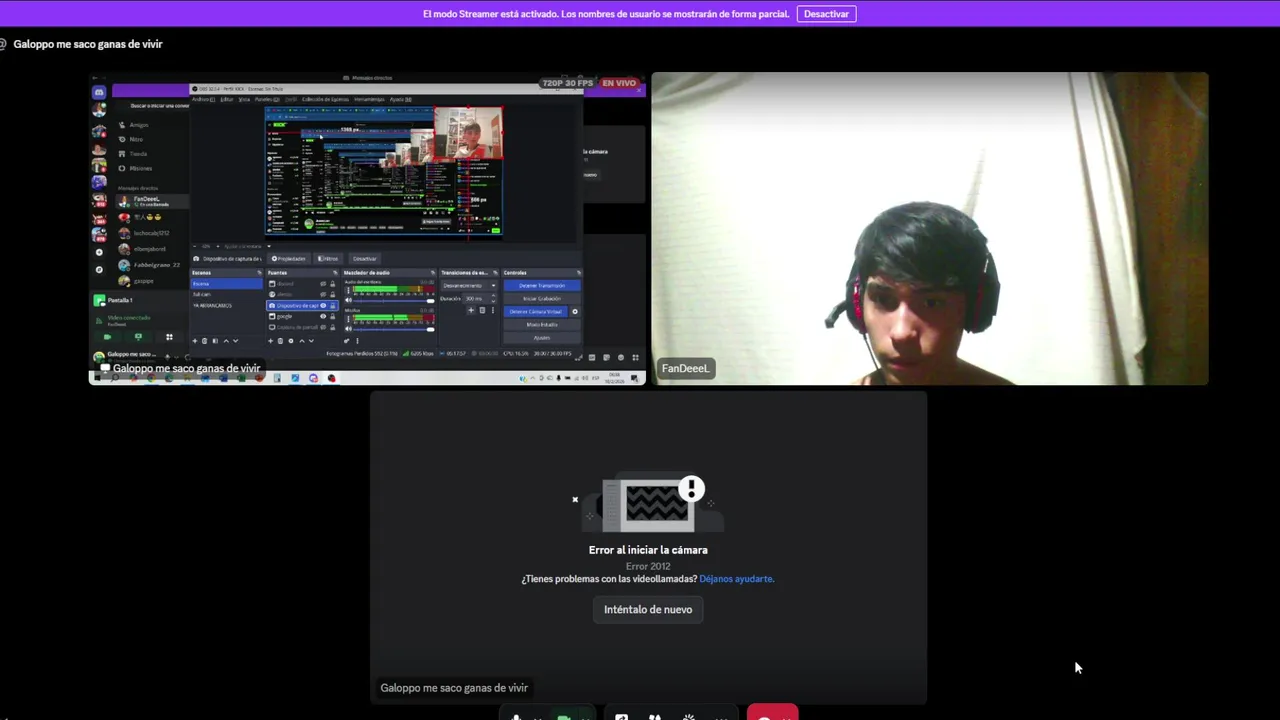Click the EN VIVO live badge
This screenshot has width=1280, height=720.
619,83
